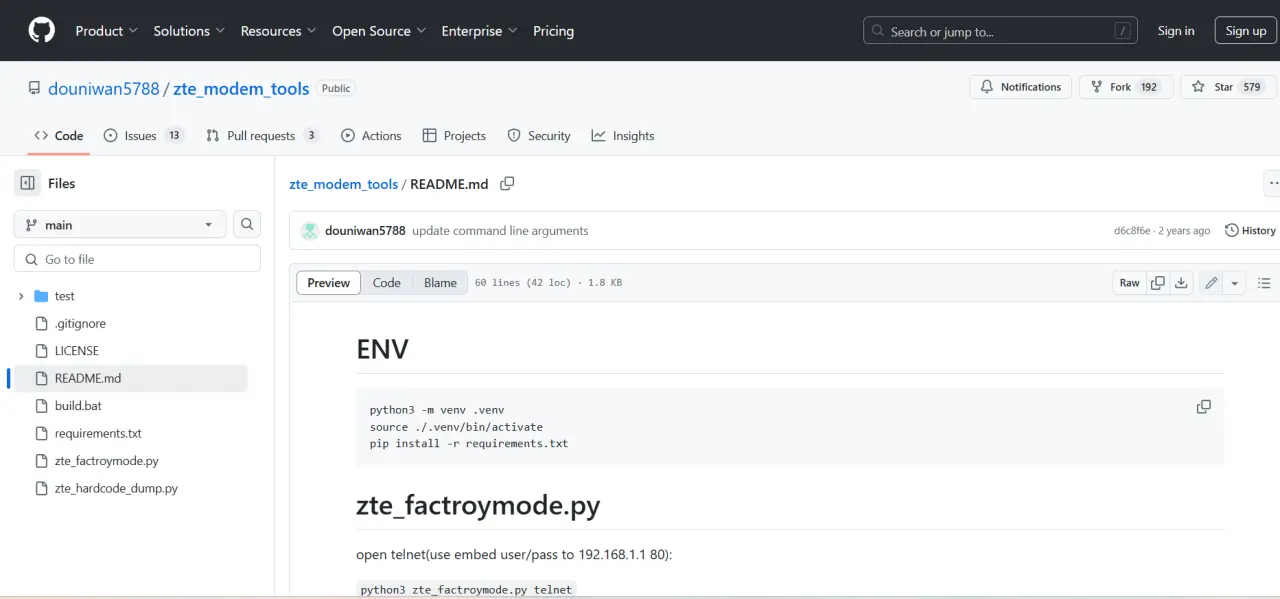Image resolution: width=1280 pixels, height=599 pixels.
Task: Expand Solutions menu in header
Action: [x=189, y=31]
